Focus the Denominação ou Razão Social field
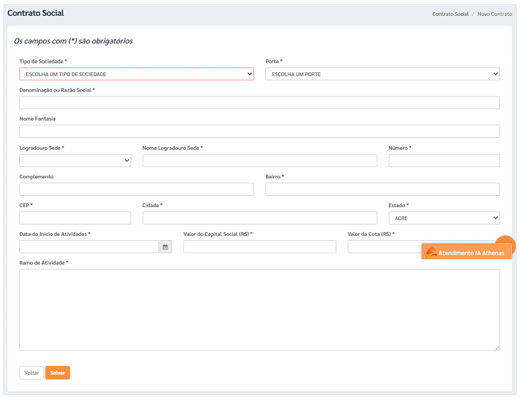The height and width of the screenshot is (398, 521). pos(259,103)
